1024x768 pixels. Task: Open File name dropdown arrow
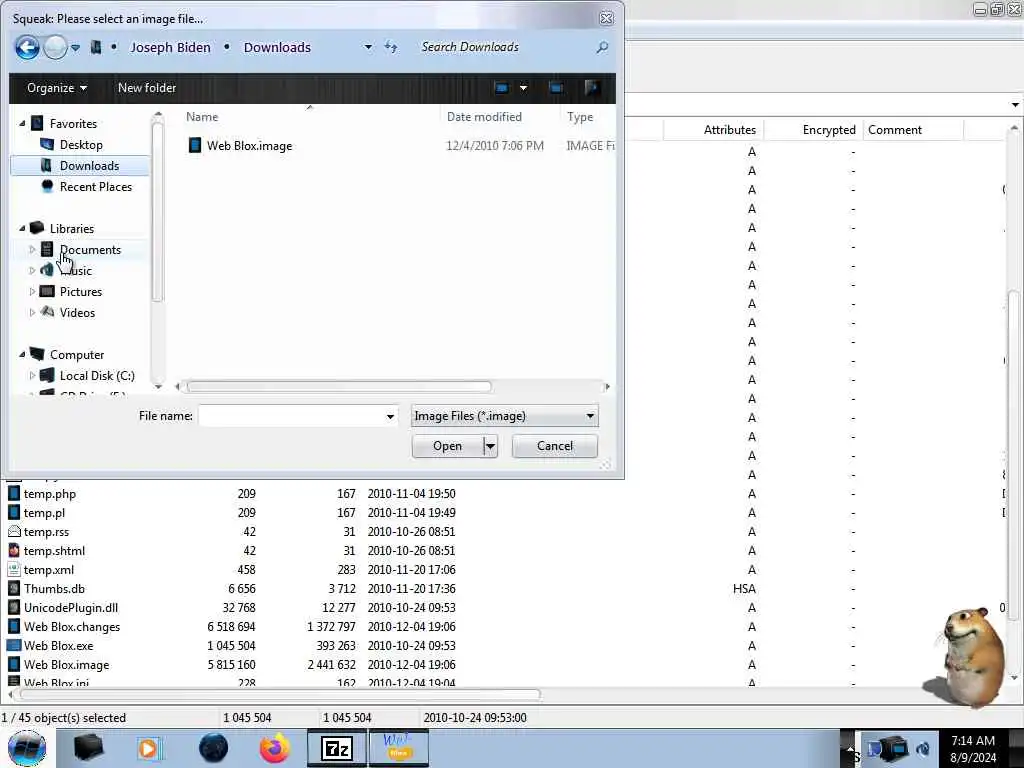tap(391, 416)
